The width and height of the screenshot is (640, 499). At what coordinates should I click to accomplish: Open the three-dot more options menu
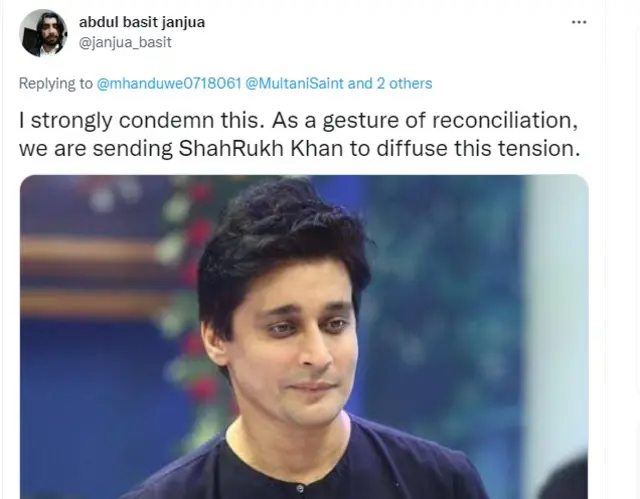(579, 22)
